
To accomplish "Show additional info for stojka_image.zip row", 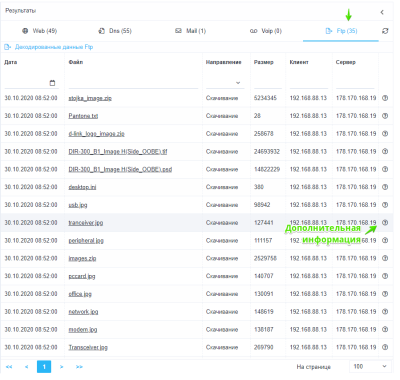I will [x=385, y=98].
